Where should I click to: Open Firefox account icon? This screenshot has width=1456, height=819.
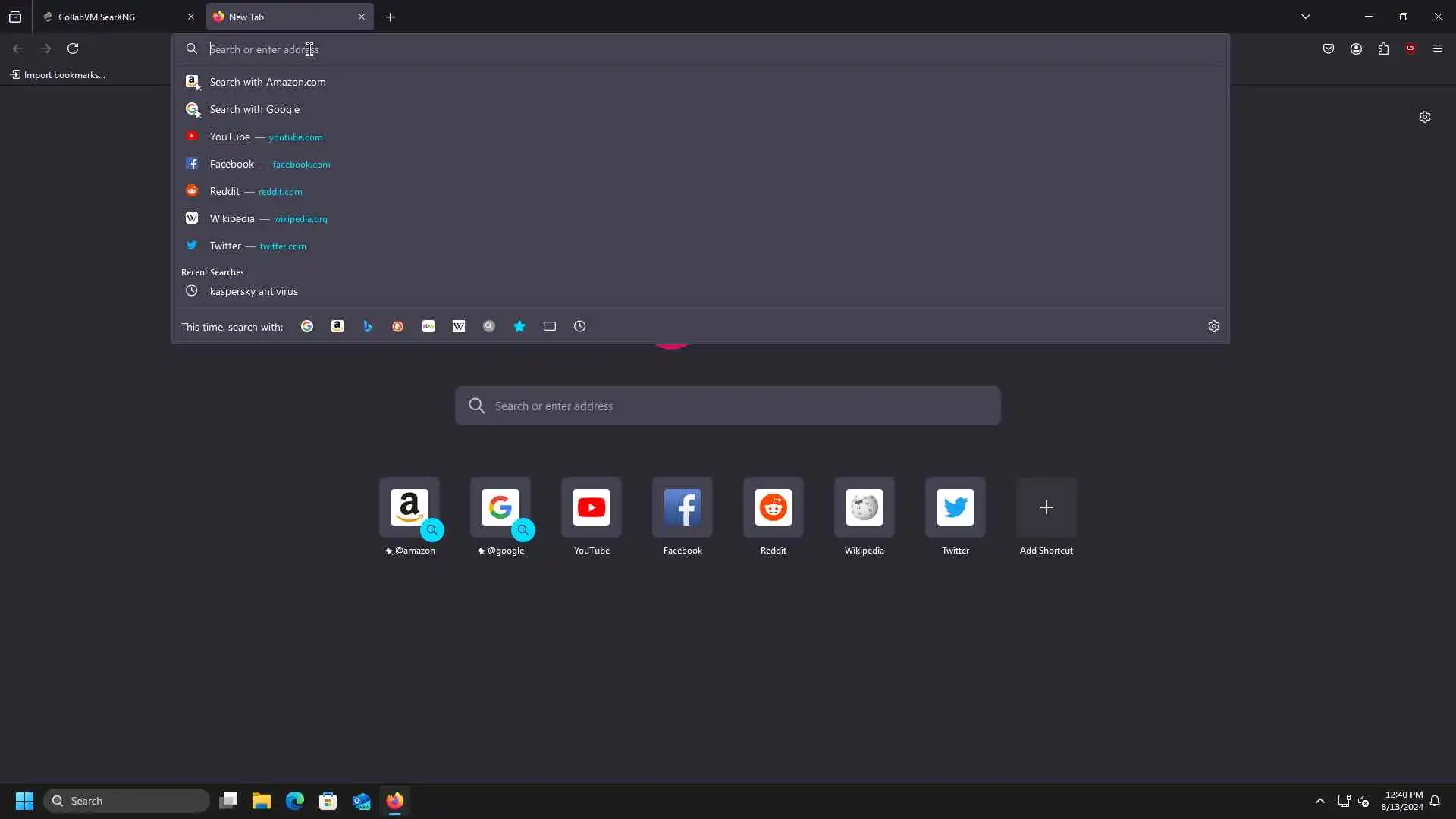[1356, 49]
